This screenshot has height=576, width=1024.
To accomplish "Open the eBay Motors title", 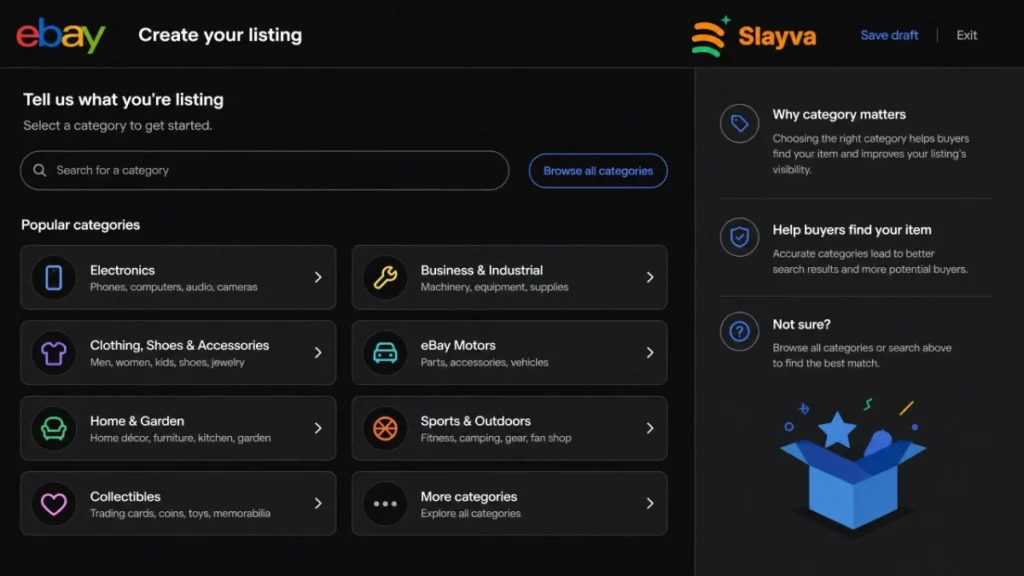I will pyautogui.click(x=458, y=345).
